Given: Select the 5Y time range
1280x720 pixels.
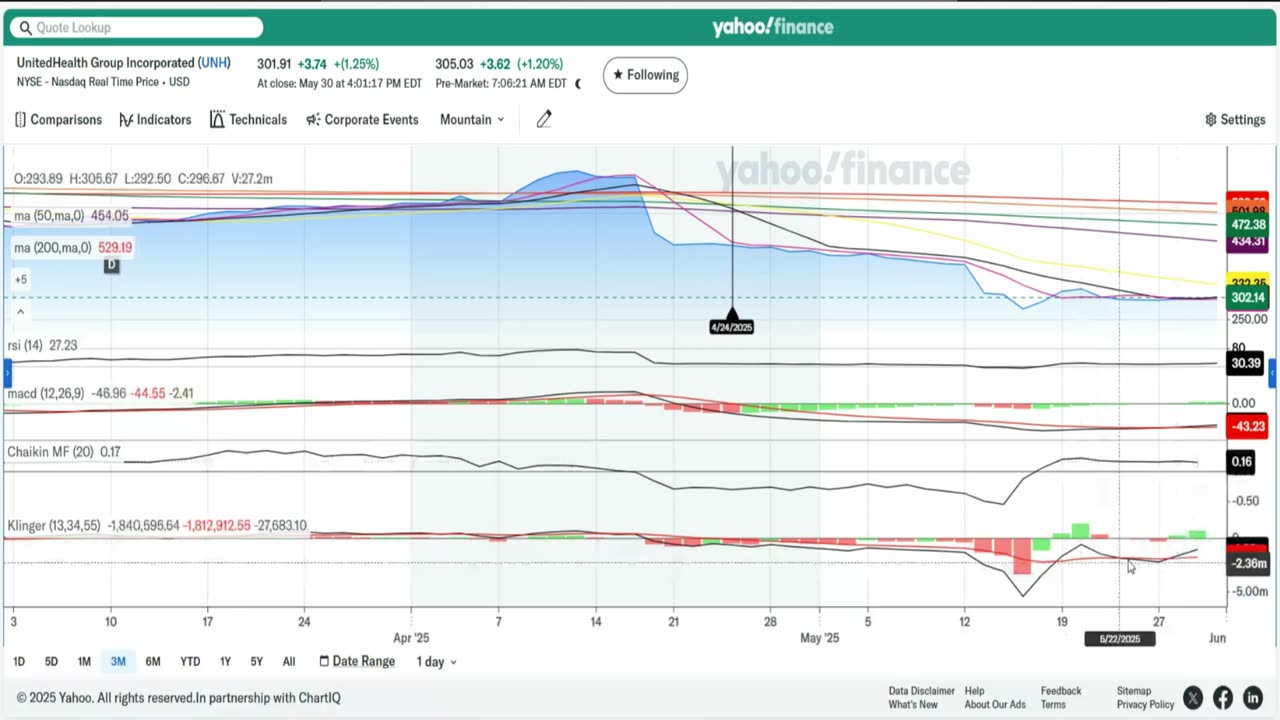Looking at the screenshot, I should (x=257, y=662).
